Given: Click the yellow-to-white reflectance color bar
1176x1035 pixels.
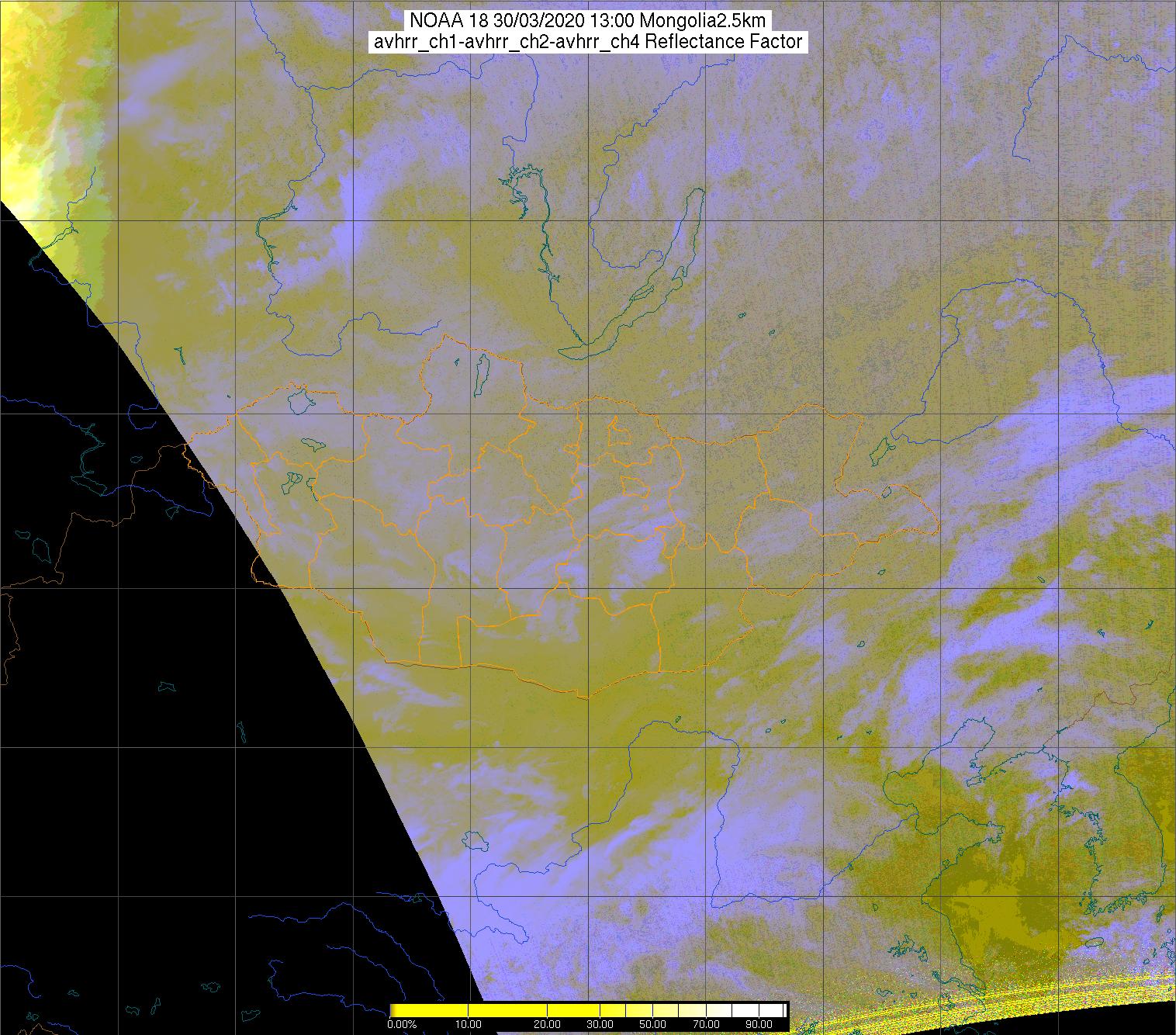Looking at the screenshot, I should 589,1012.
